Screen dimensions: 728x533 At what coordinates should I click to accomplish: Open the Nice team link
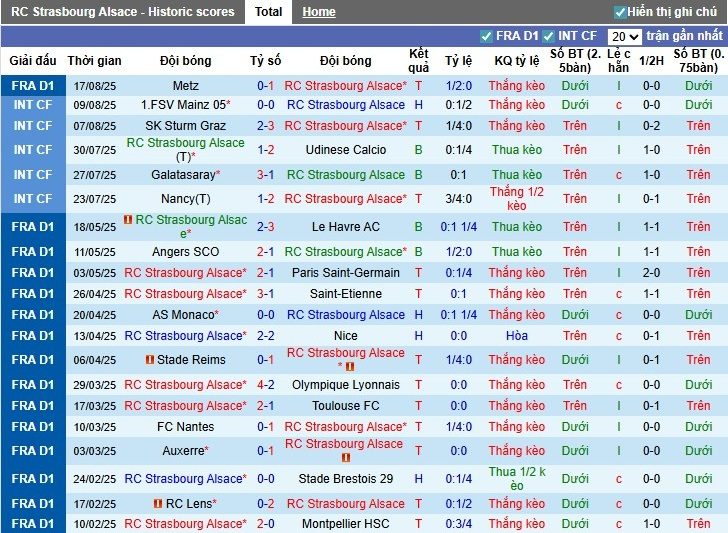click(346, 336)
